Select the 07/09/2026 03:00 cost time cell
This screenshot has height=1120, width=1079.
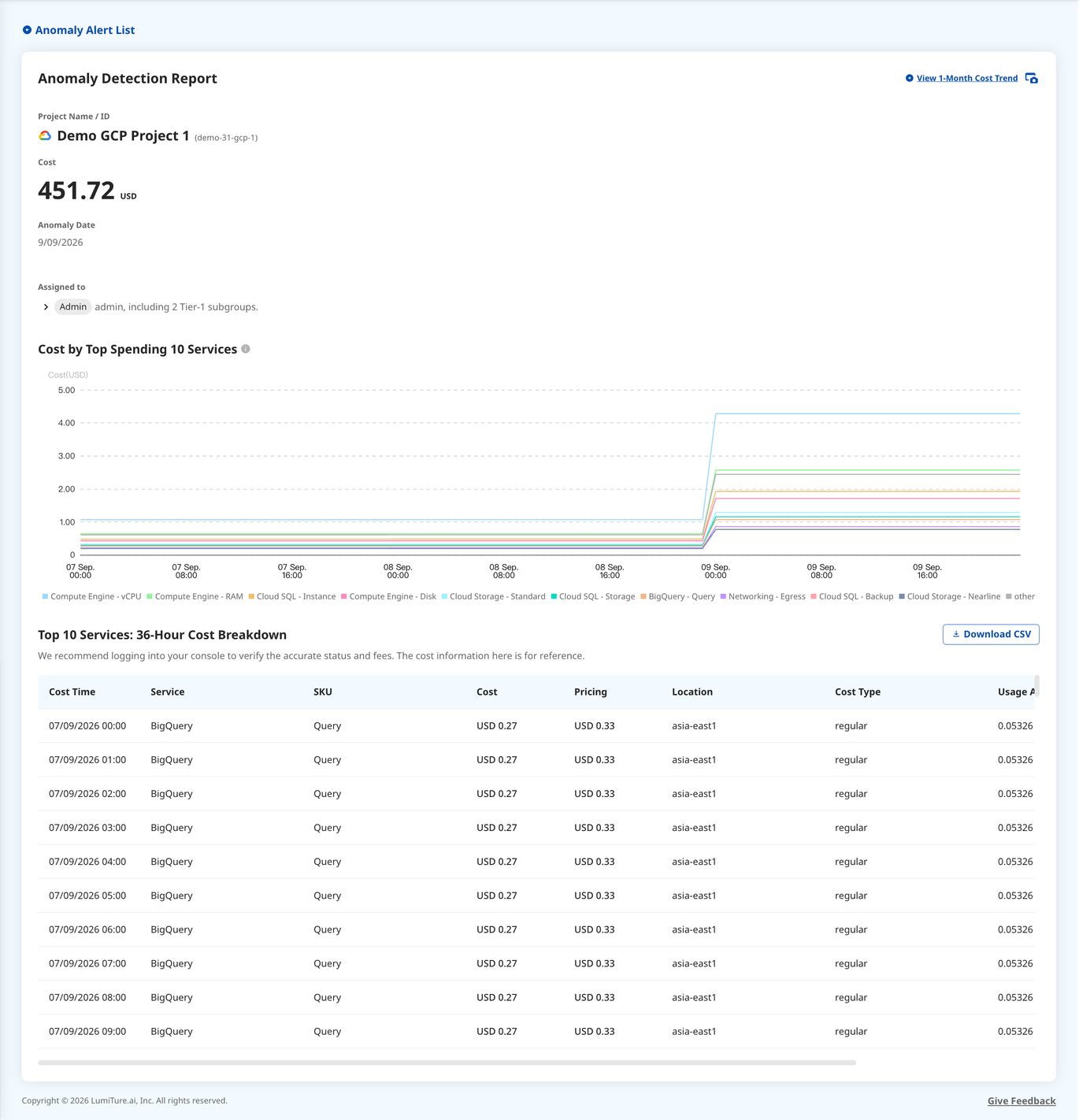tap(87, 827)
